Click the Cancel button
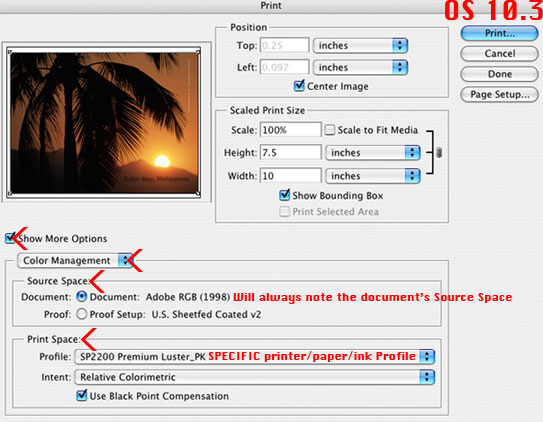 [x=499, y=53]
